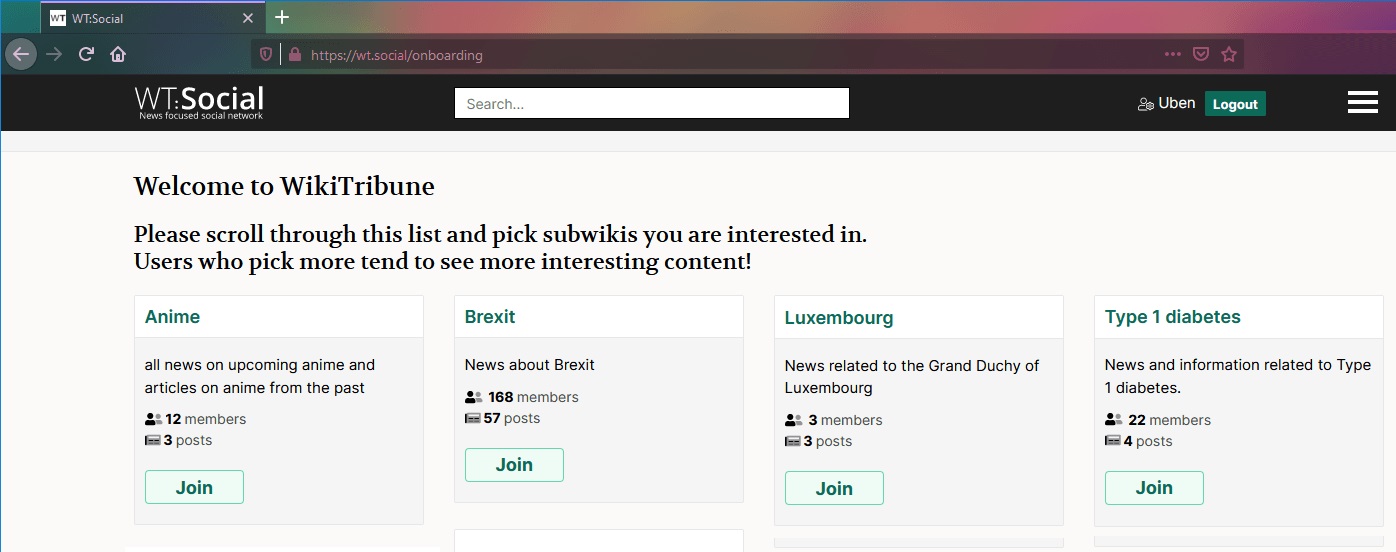Reload the page with refresh icon
This screenshot has height=552, width=1396.
click(87, 54)
